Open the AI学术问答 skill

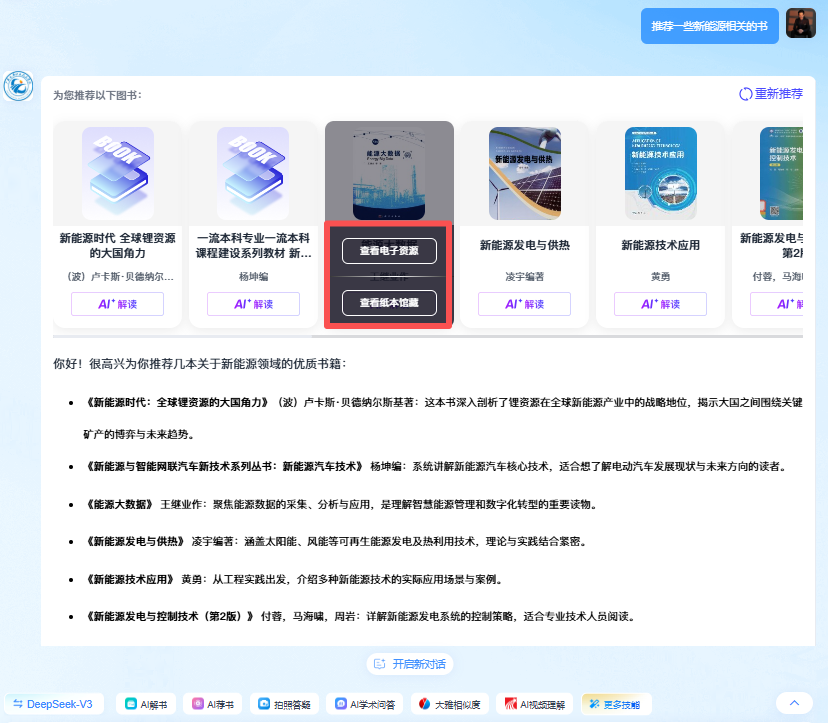(x=365, y=704)
